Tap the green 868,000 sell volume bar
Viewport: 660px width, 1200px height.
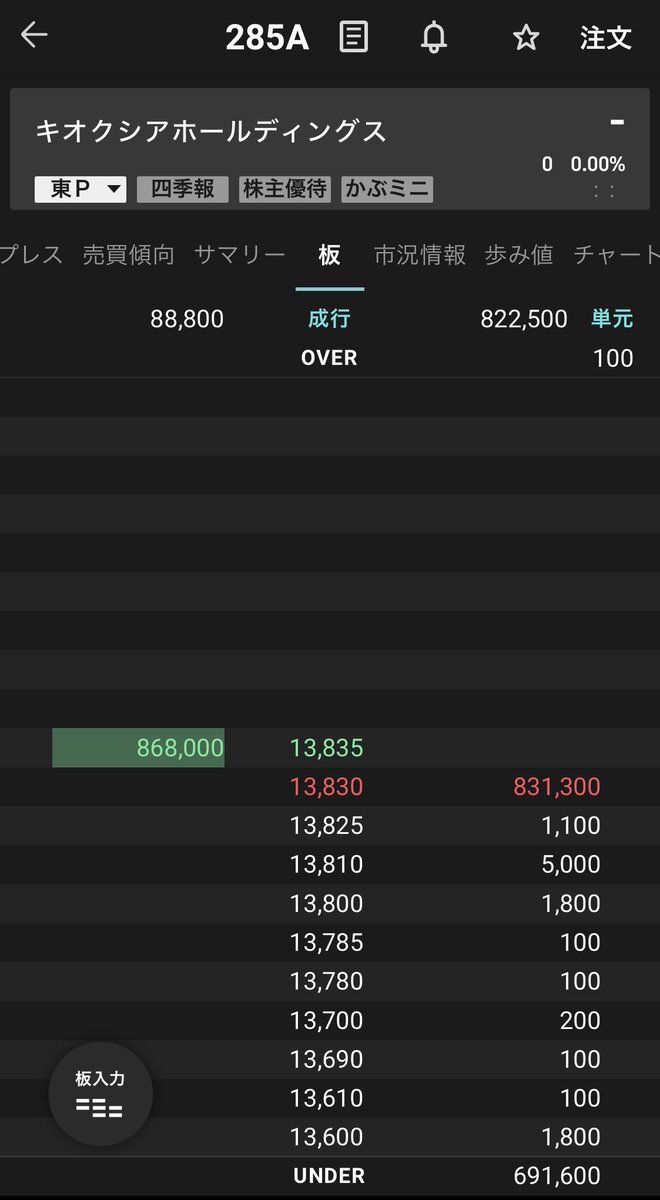pos(138,748)
